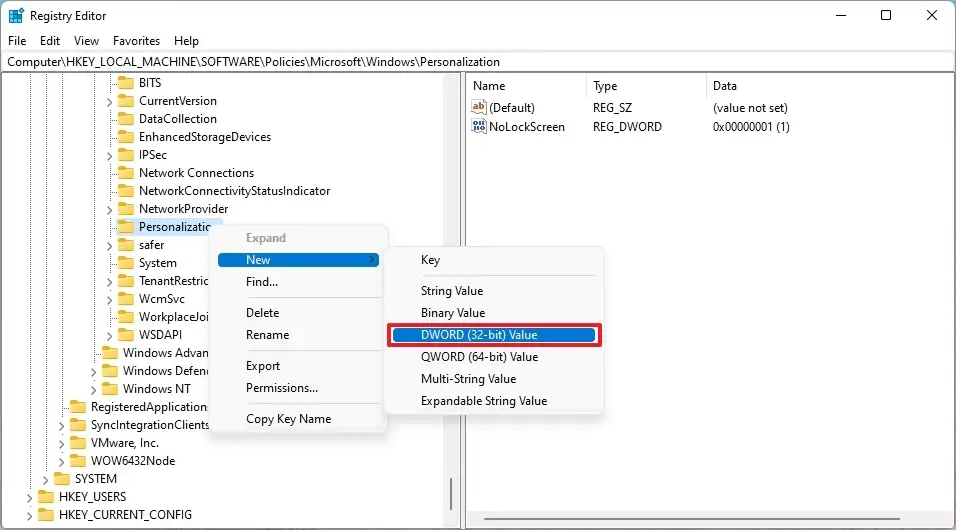The image size is (956, 530).
Task: Click the Windows NT folder icon
Action: coord(110,389)
